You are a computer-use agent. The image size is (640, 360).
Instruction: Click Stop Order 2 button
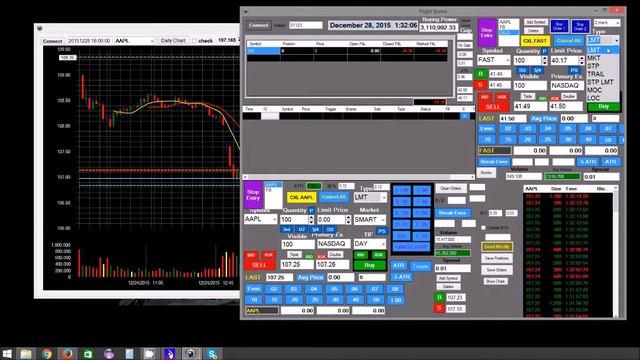pos(580,26)
